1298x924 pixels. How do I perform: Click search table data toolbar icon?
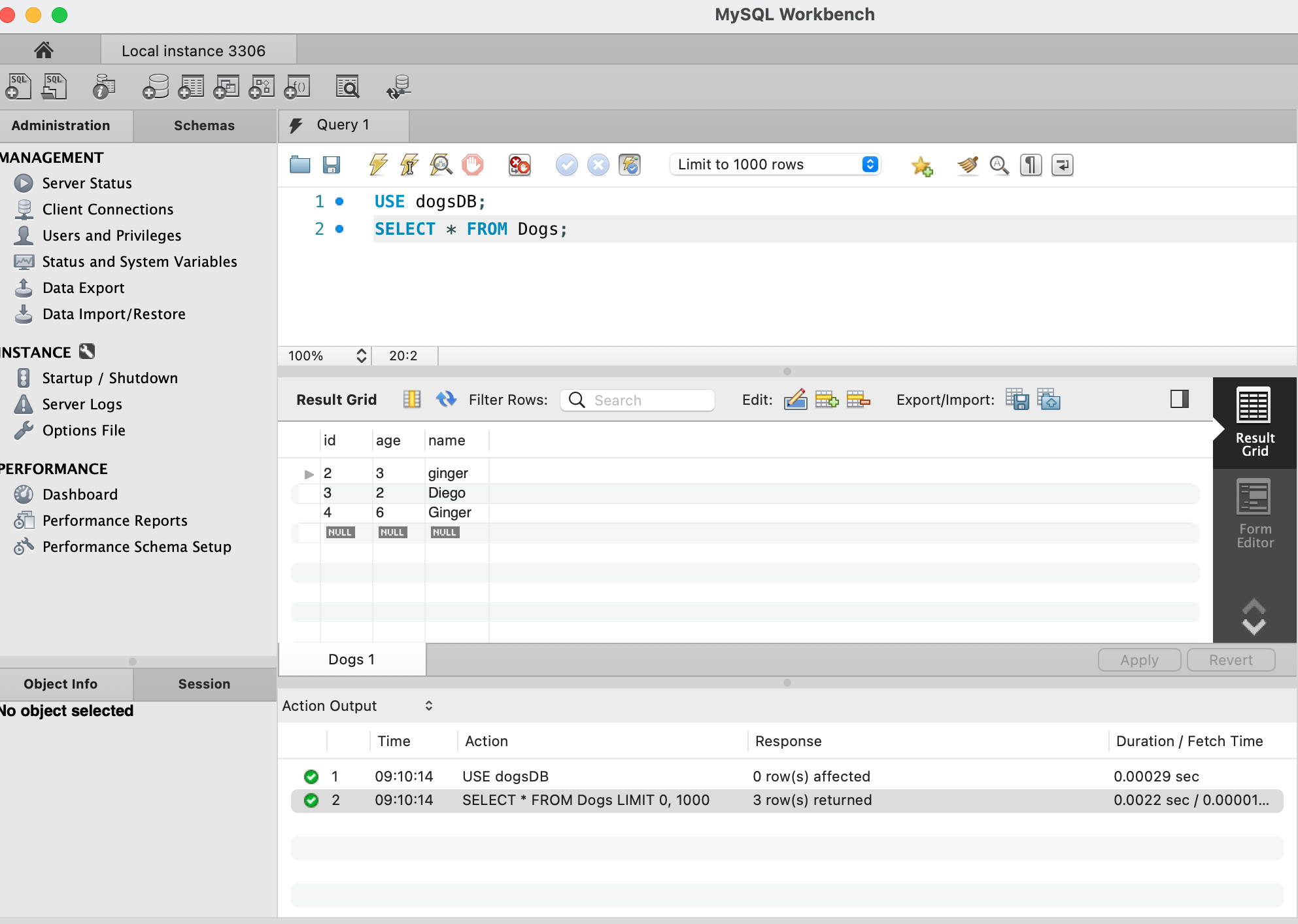[348, 86]
